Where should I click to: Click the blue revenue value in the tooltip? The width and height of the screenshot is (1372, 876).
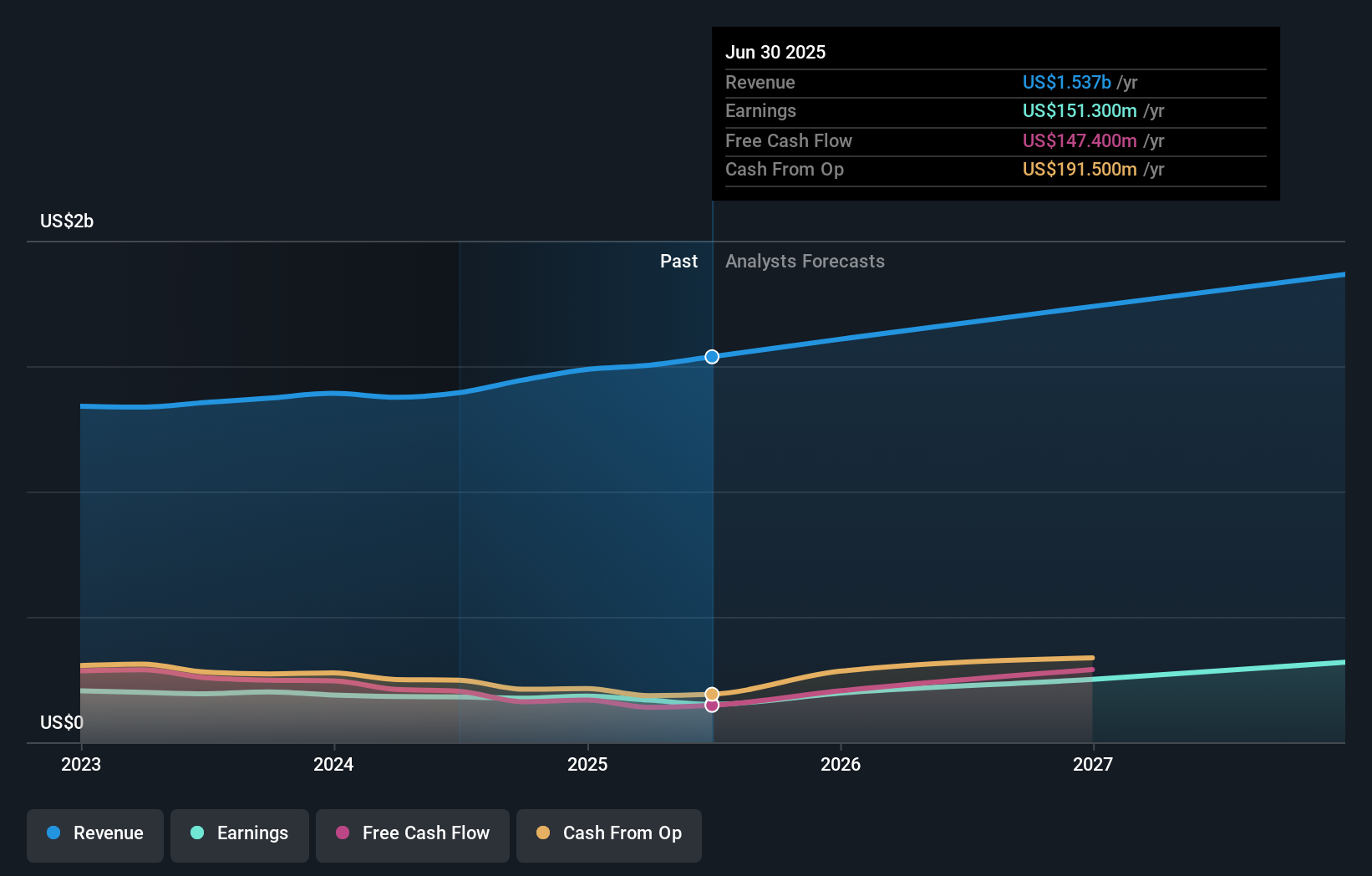1066,83
